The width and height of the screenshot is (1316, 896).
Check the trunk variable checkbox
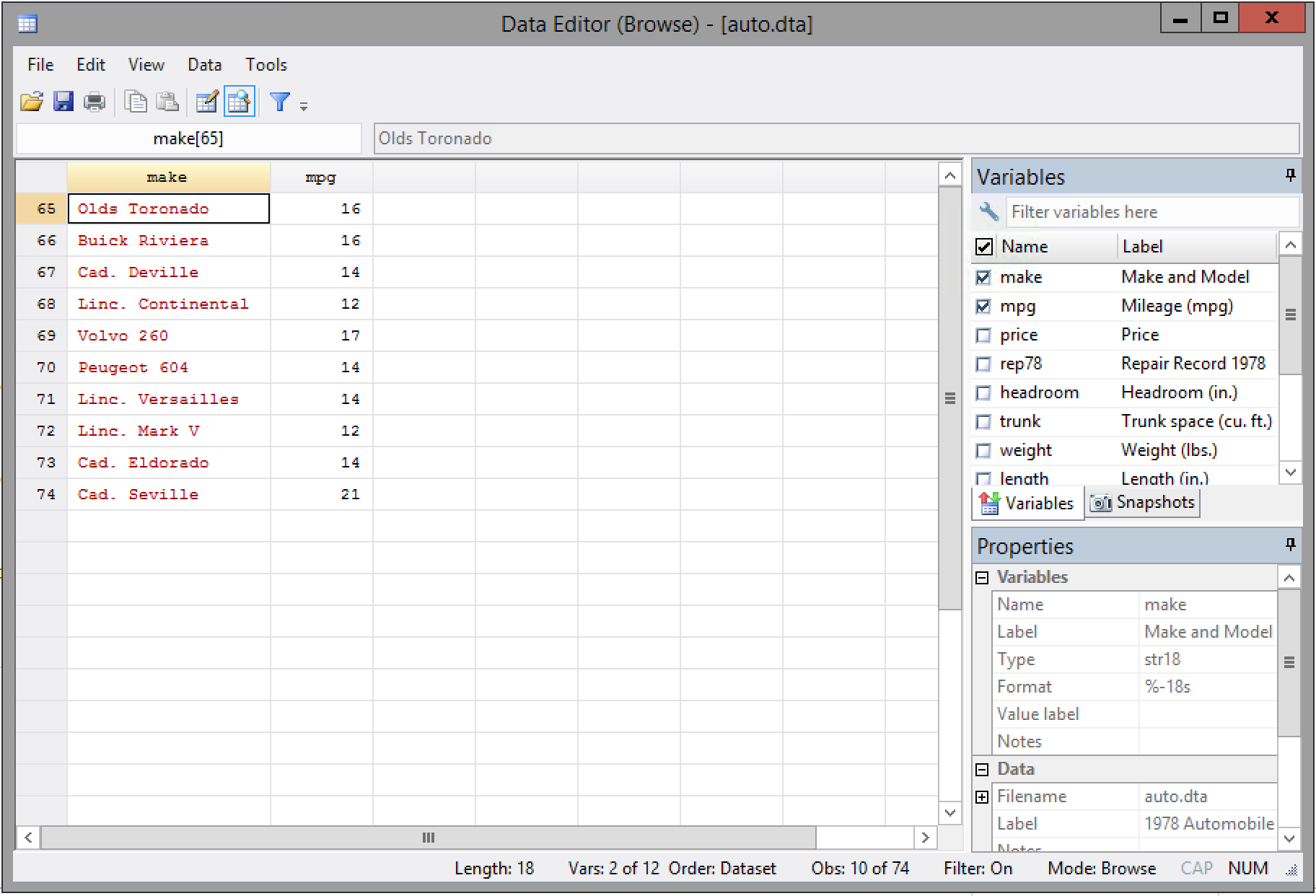[x=983, y=421]
